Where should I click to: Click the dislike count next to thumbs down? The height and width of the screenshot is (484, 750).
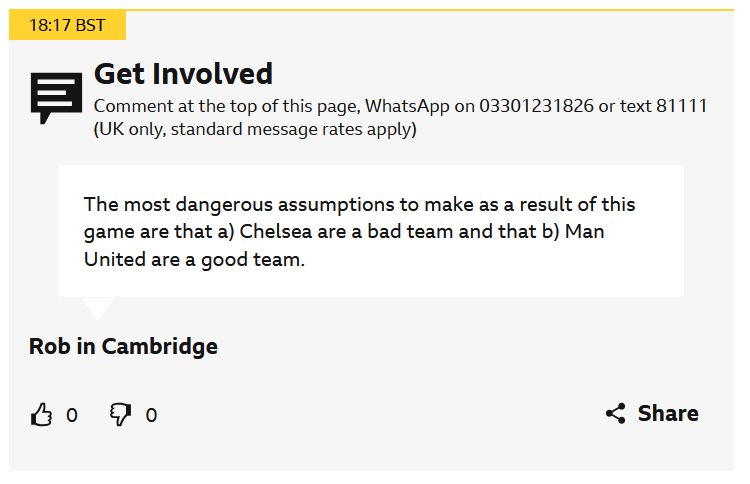coord(151,415)
